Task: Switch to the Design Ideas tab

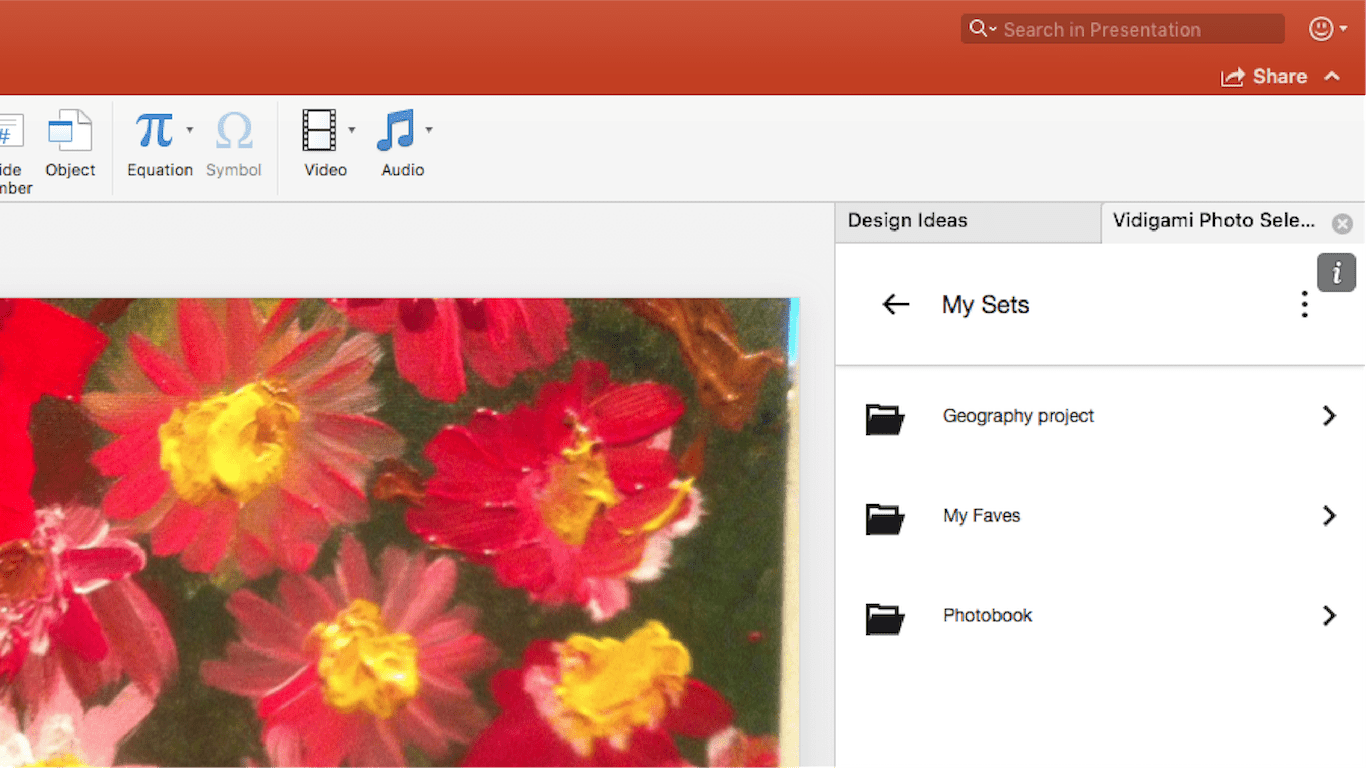Action: 967,221
